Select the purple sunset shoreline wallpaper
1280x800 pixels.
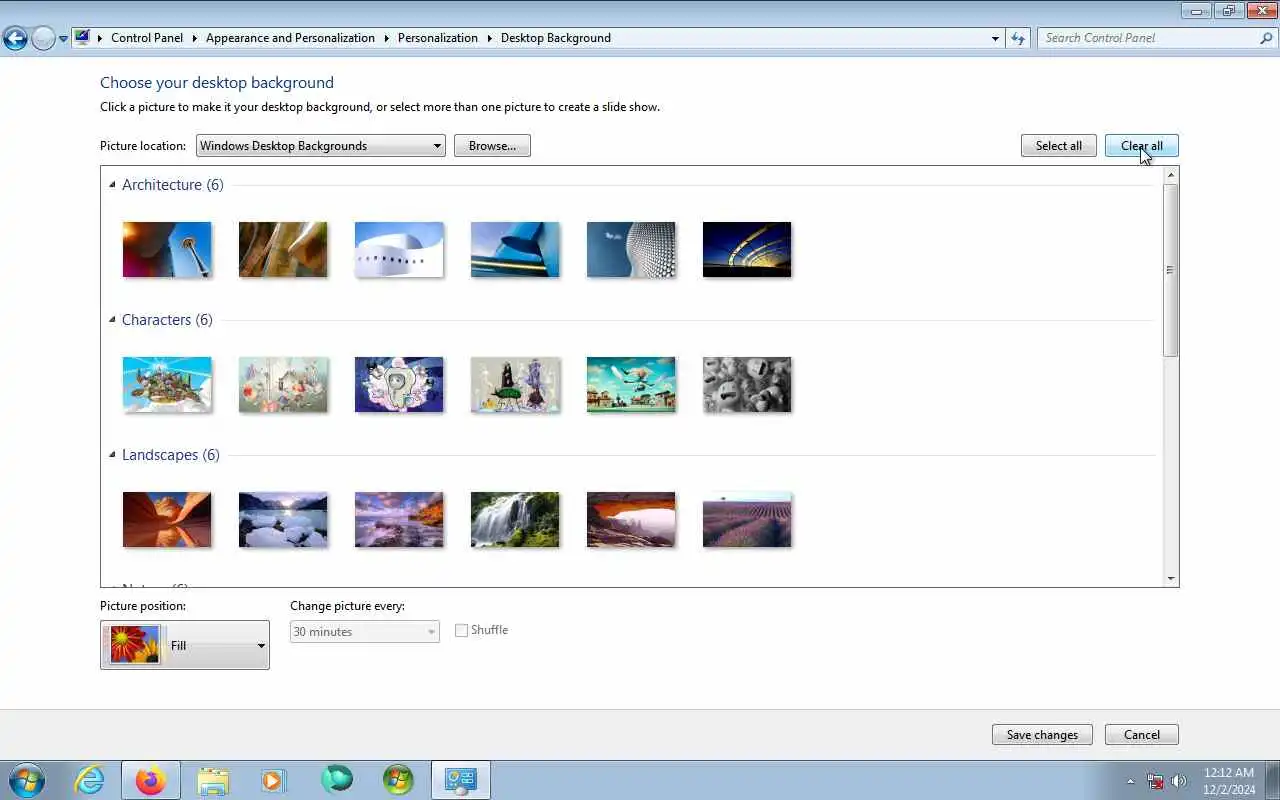(399, 520)
